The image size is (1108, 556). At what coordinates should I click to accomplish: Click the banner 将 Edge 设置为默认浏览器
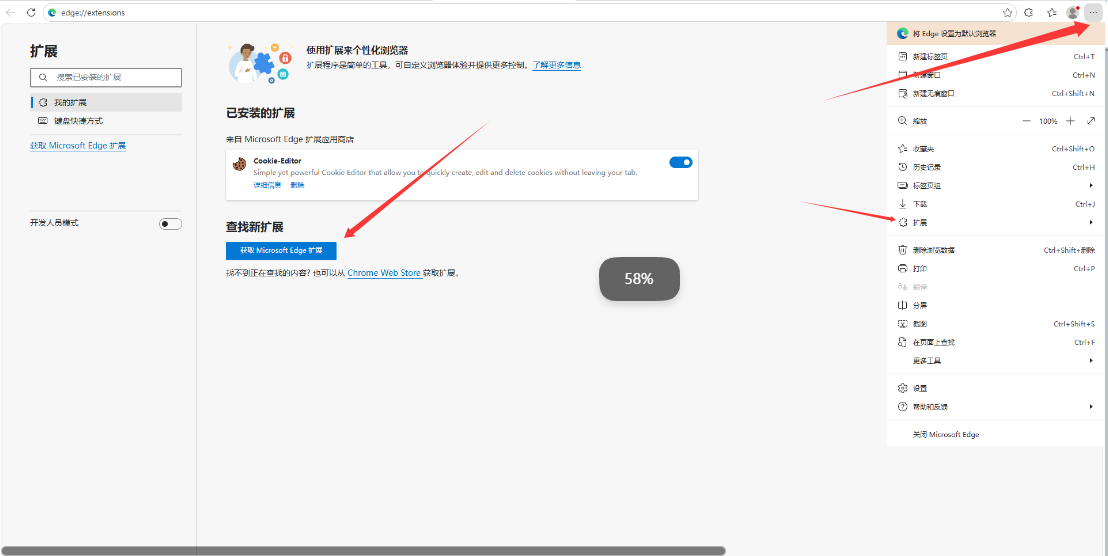pyautogui.click(x=995, y=33)
